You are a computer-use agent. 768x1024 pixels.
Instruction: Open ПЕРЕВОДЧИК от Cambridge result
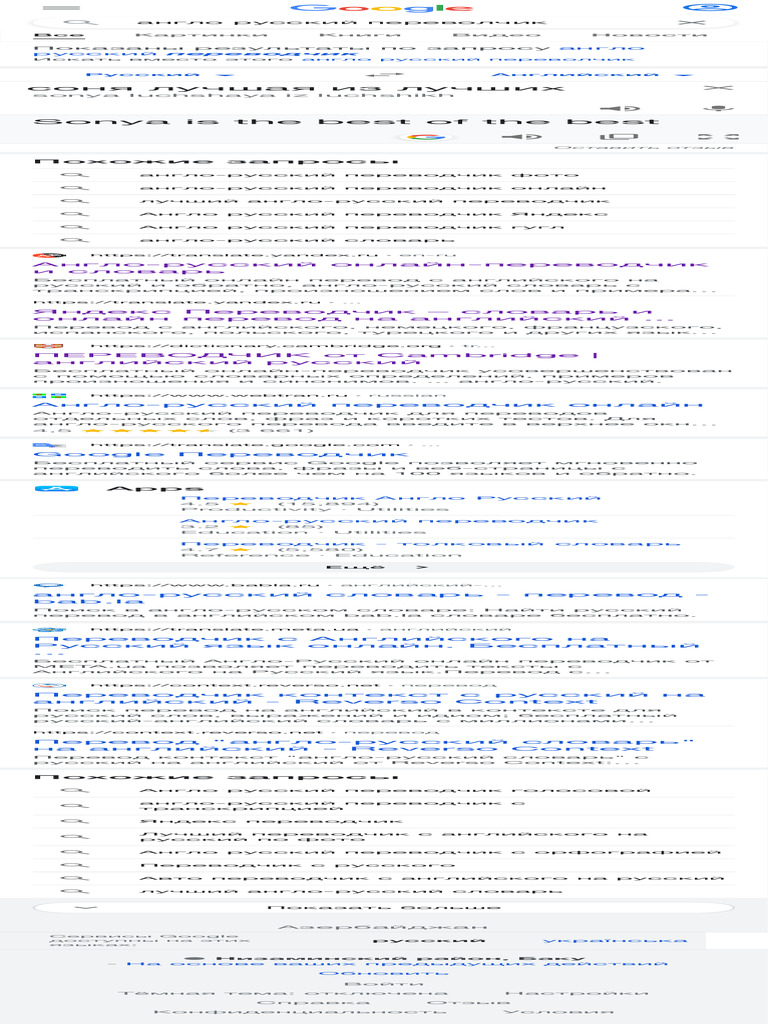[x=316, y=358]
